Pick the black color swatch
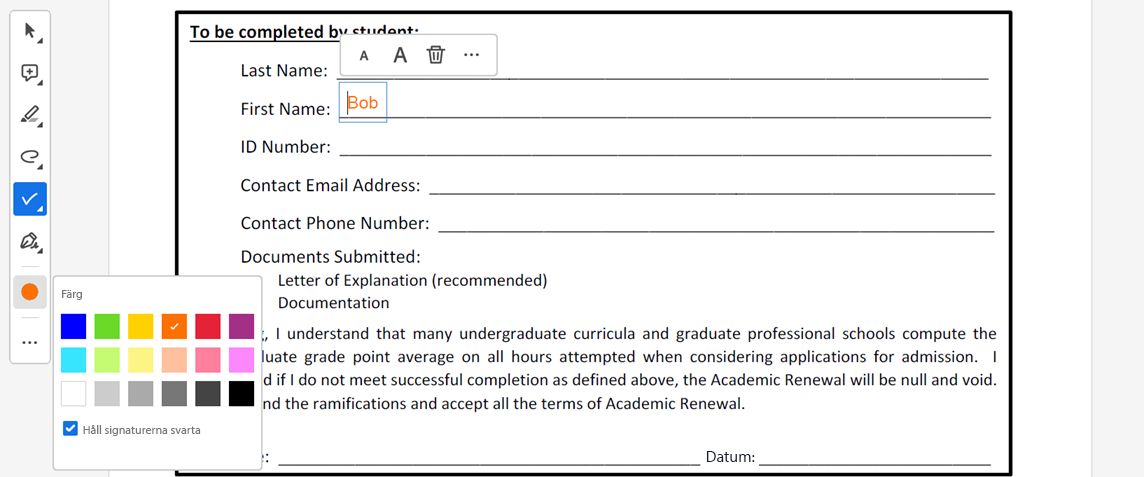 click(241, 393)
